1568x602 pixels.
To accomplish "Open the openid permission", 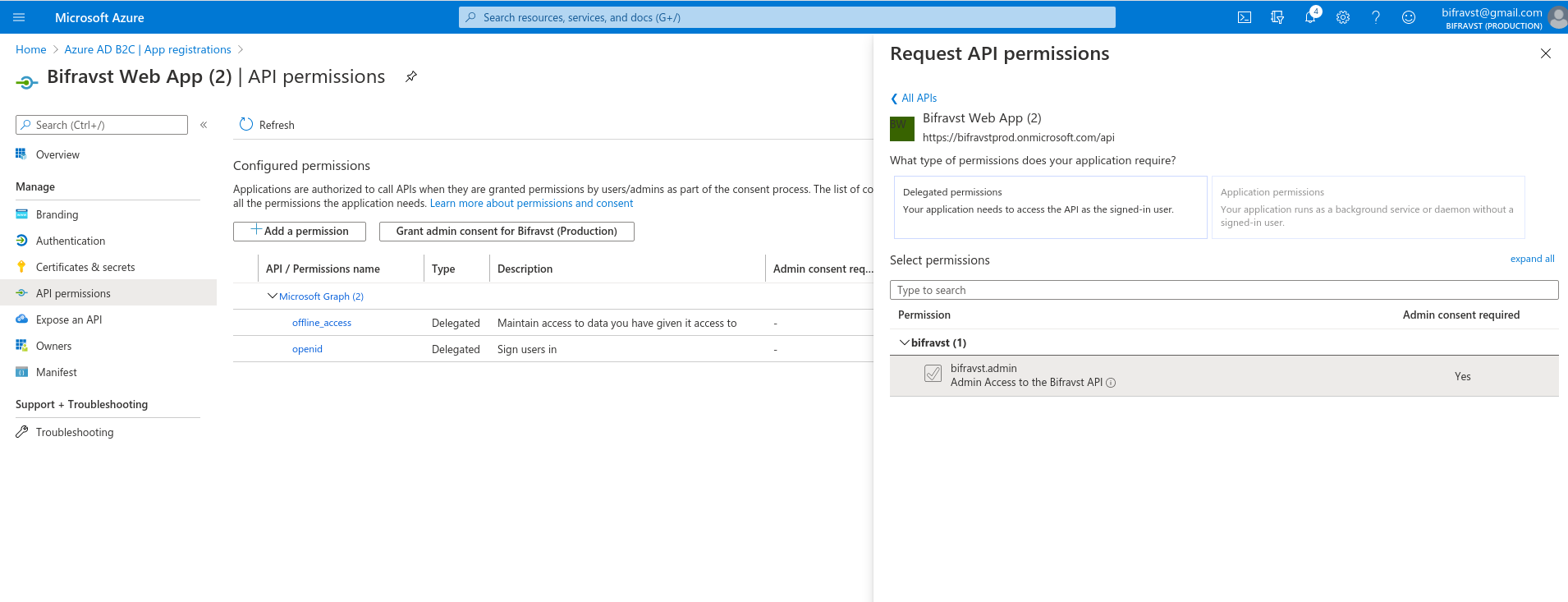I will [x=307, y=349].
